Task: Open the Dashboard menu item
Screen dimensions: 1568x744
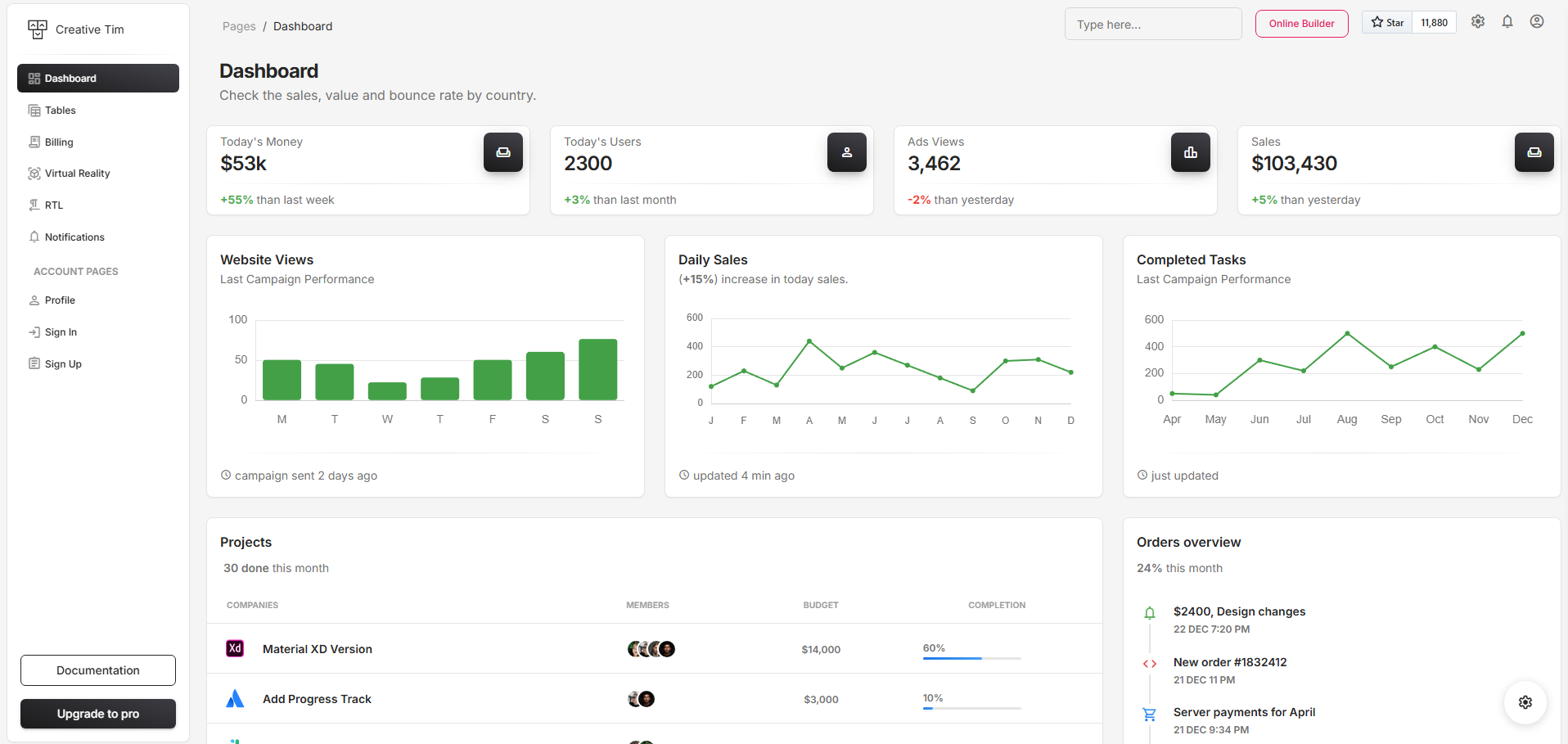Action: pyautogui.click(x=98, y=79)
